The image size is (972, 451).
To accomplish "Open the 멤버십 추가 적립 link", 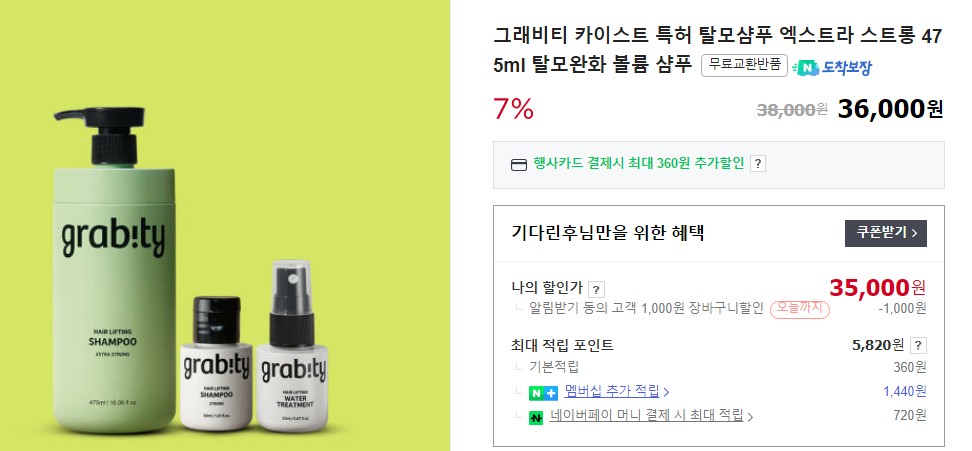I will click(x=612, y=392).
